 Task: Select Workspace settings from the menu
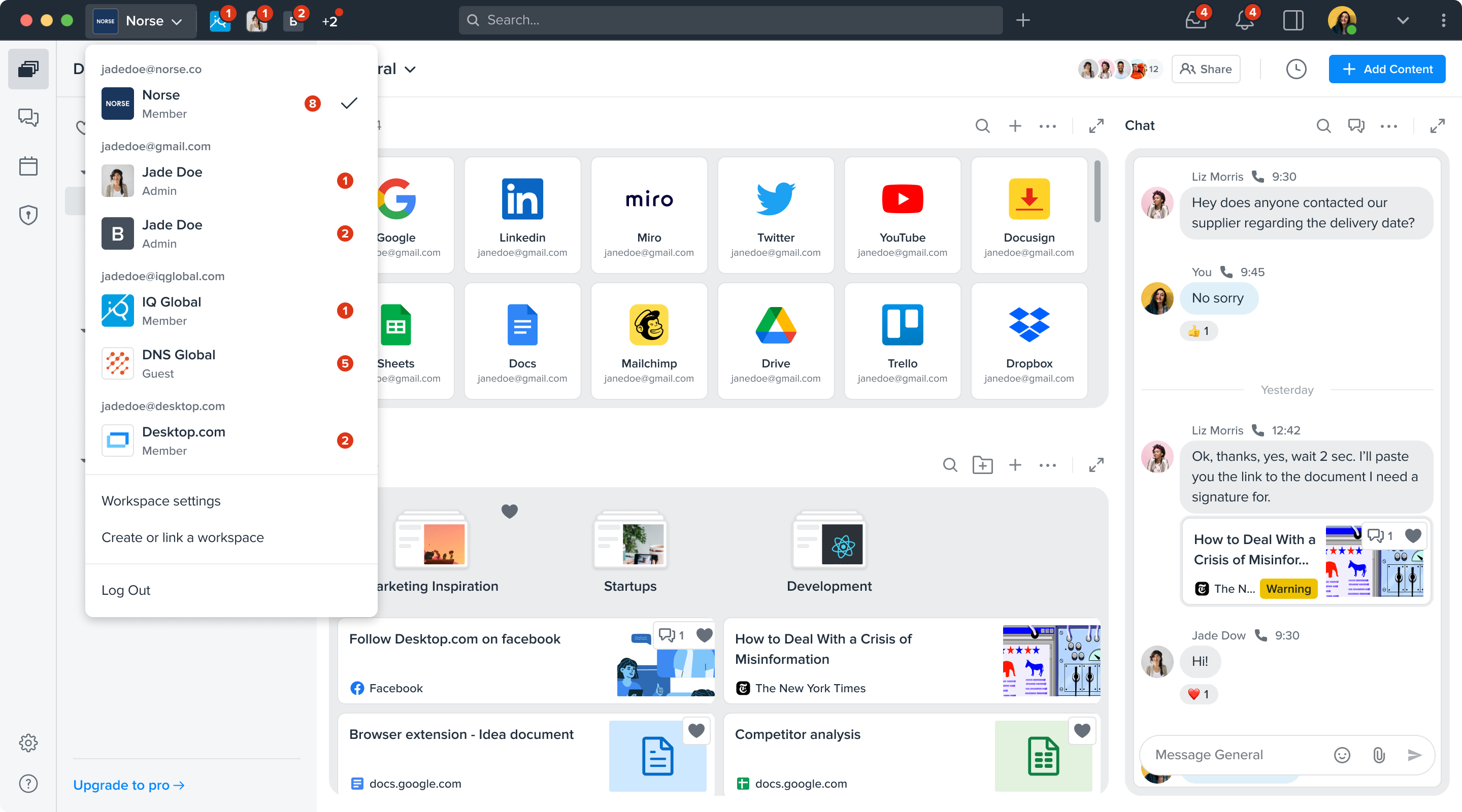(160, 500)
